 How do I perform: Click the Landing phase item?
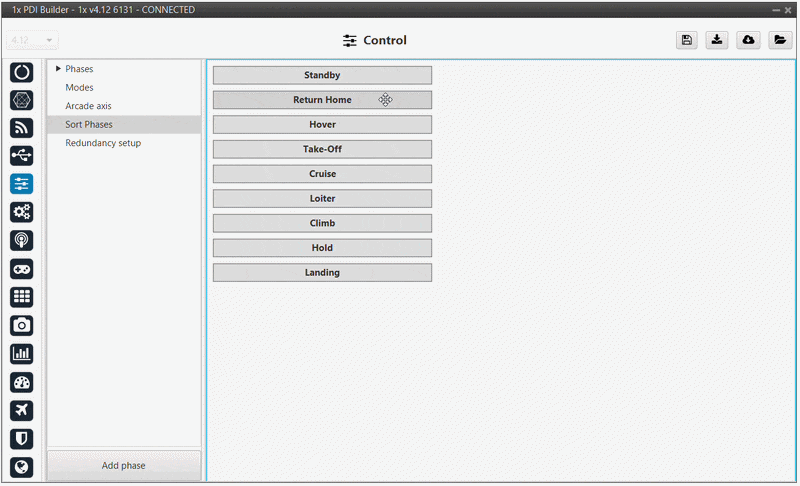[x=322, y=272]
